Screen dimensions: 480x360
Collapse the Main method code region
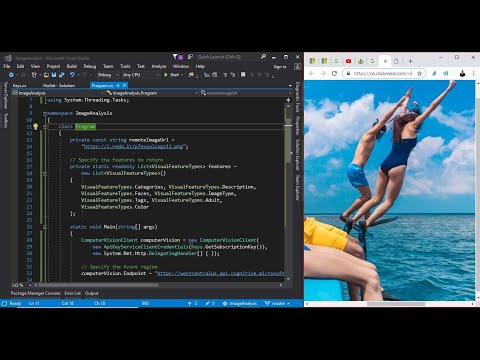coord(45,227)
